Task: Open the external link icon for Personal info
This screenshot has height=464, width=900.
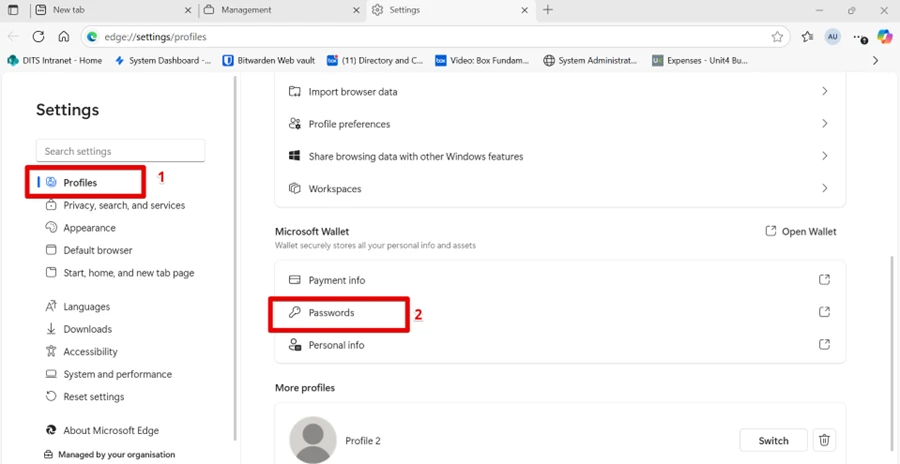Action: coord(824,345)
